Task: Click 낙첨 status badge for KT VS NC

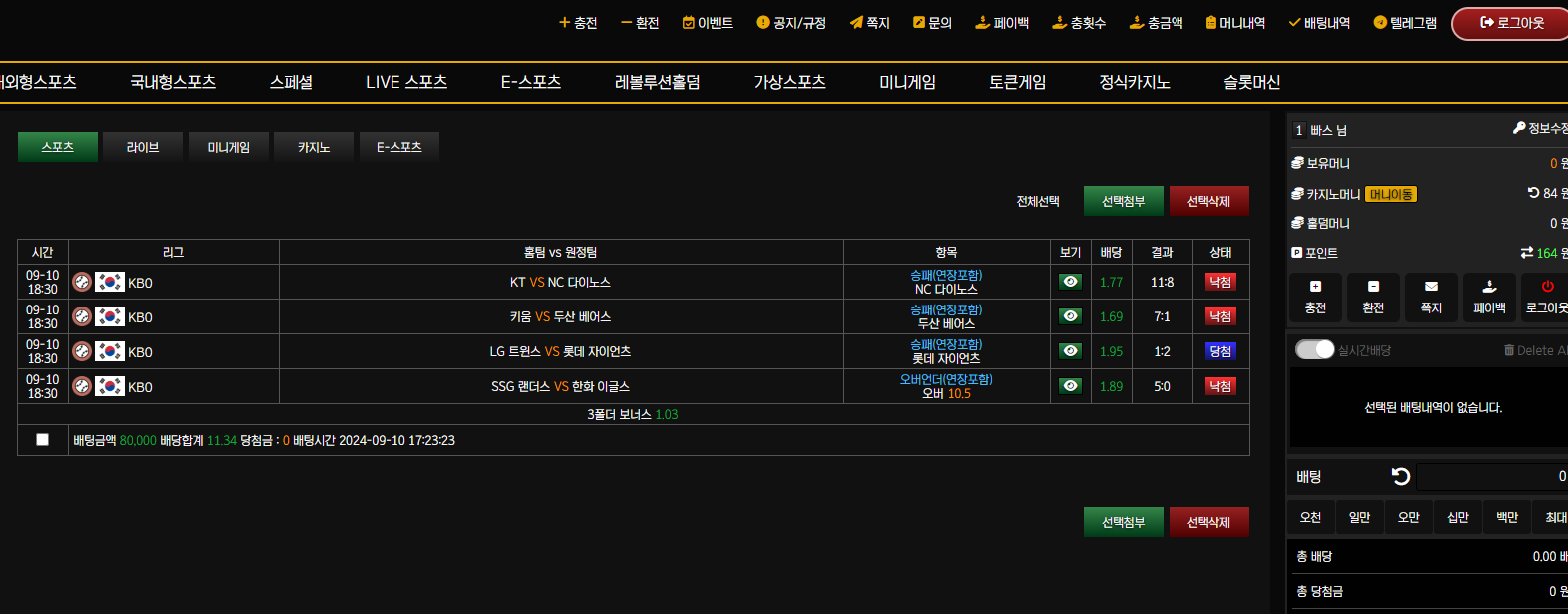Action: (x=1220, y=282)
